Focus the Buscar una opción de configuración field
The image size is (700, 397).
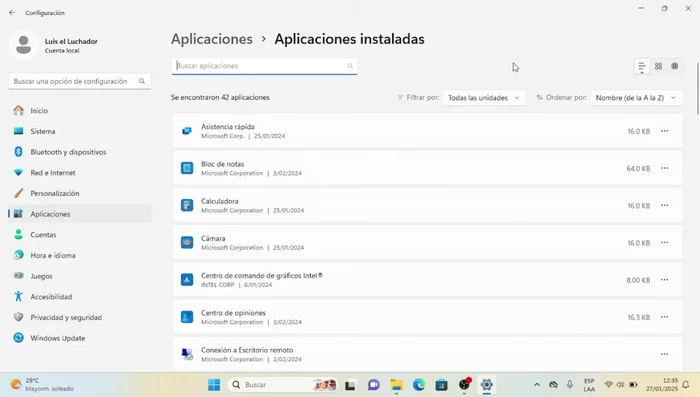(79, 81)
